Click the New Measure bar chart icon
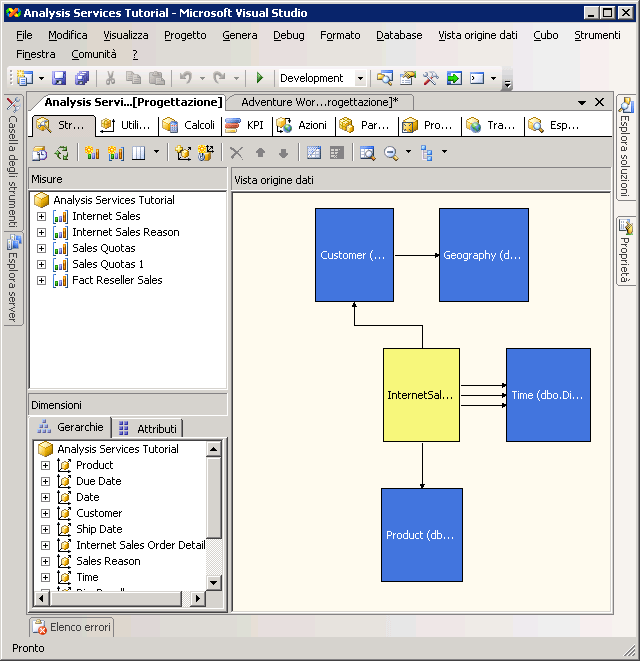This screenshot has height=661, width=640. click(x=92, y=153)
